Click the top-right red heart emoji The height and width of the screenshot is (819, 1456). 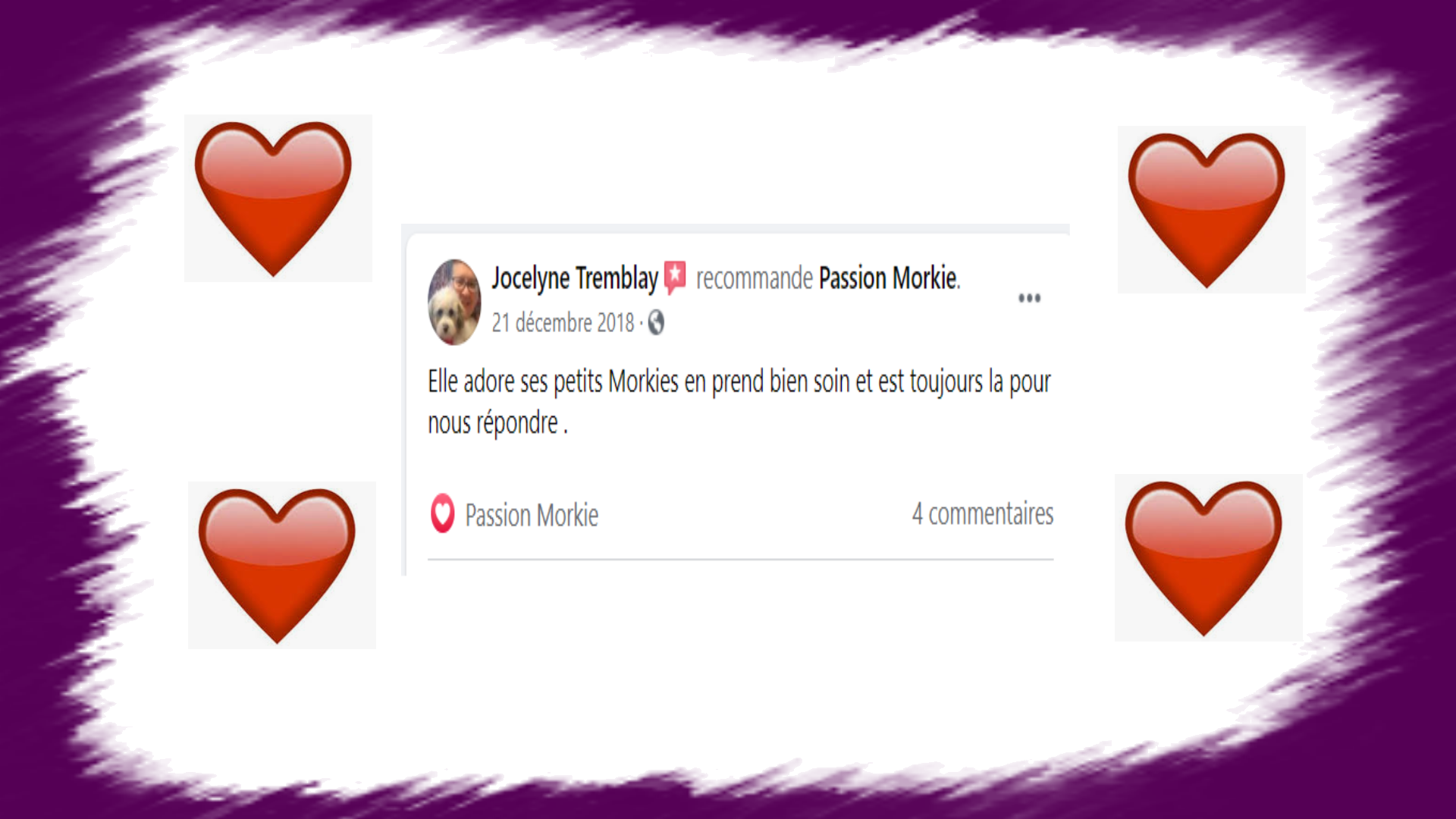(1207, 210)
